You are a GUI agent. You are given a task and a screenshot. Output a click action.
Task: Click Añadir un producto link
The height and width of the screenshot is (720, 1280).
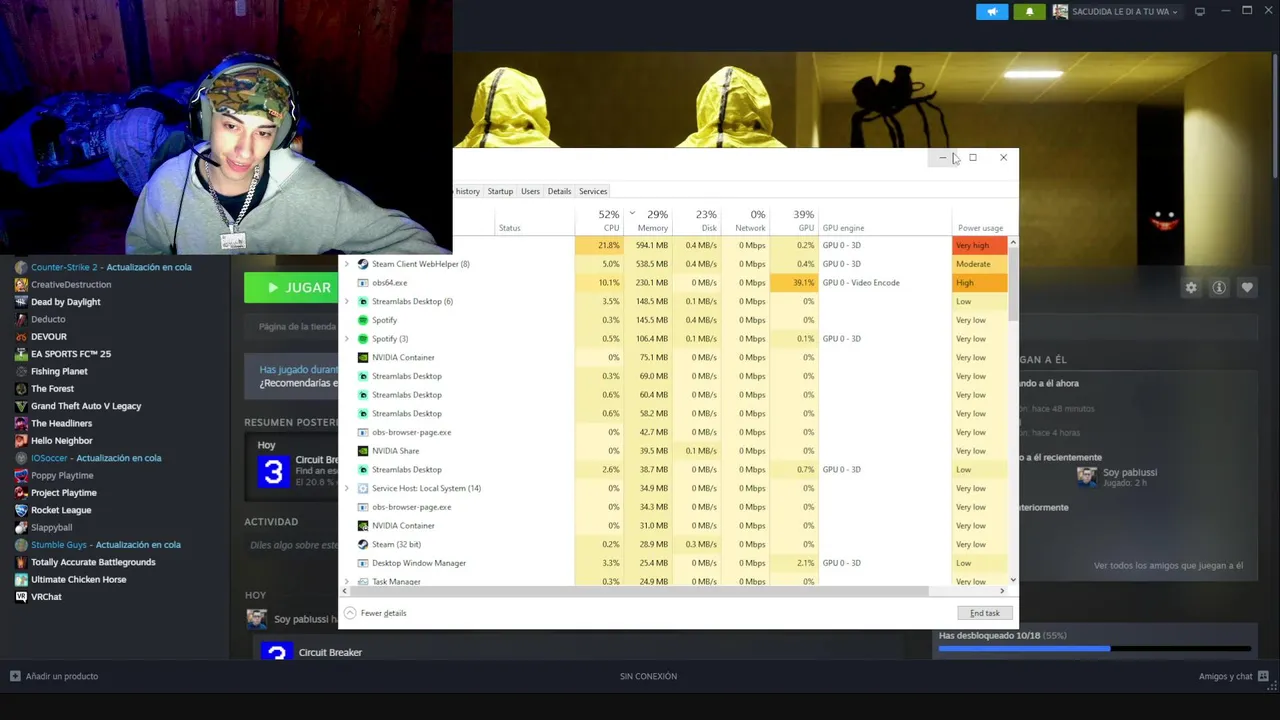(62, 676)
